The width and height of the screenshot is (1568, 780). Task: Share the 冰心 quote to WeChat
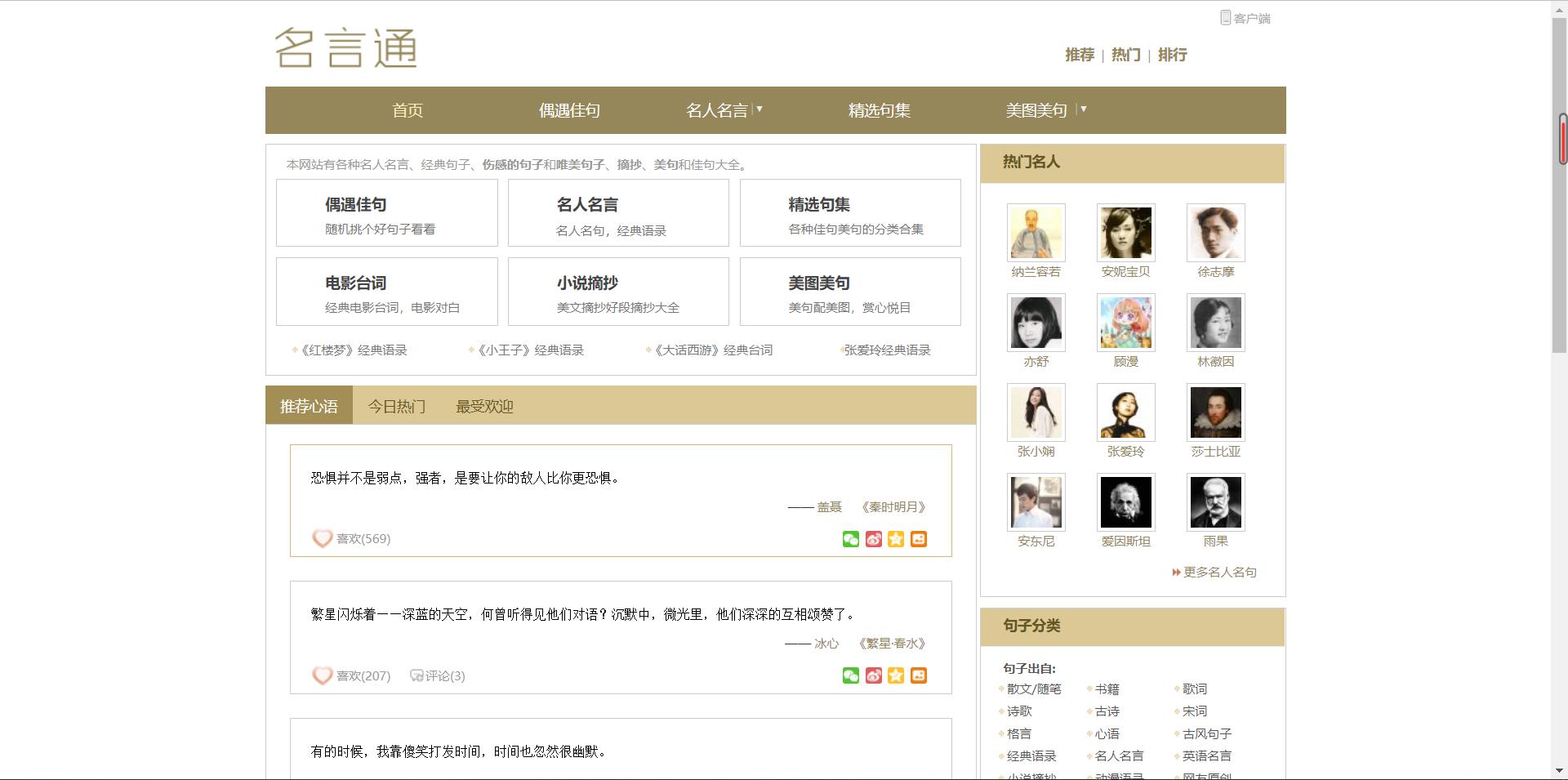[852, 675]
